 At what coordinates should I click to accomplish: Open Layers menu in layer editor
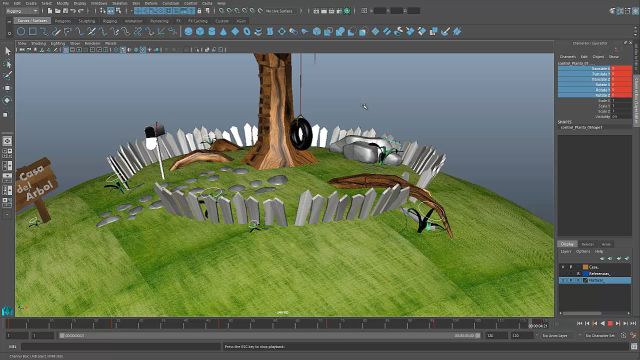coord(566,251)
